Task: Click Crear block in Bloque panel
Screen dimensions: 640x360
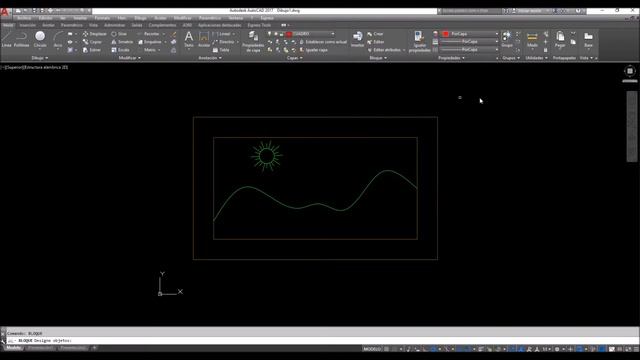Action: coord(375,34)
